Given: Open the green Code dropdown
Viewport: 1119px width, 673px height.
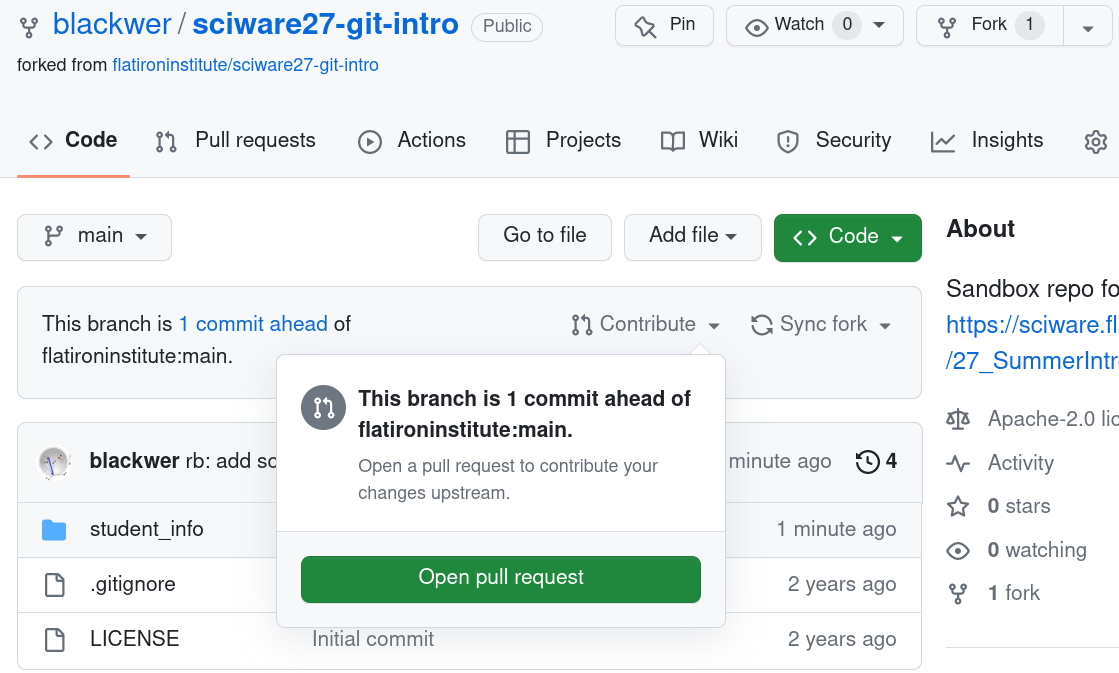Looking at the screenshot, I should (848, 238).
